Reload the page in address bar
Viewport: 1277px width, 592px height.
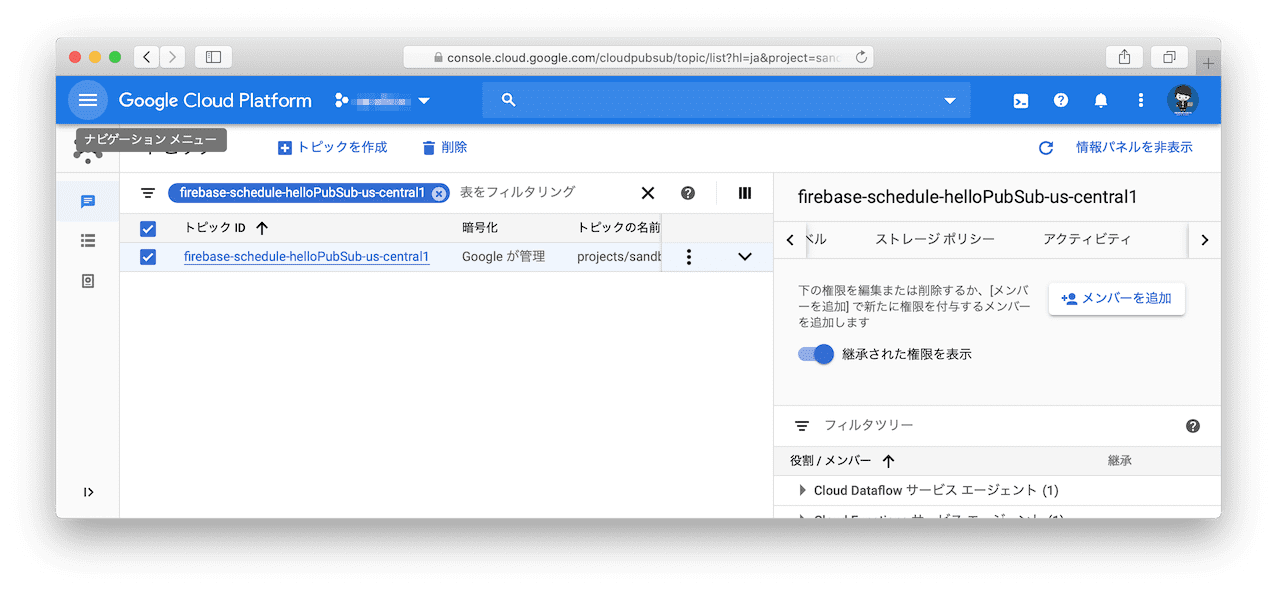tap(861, 57)
